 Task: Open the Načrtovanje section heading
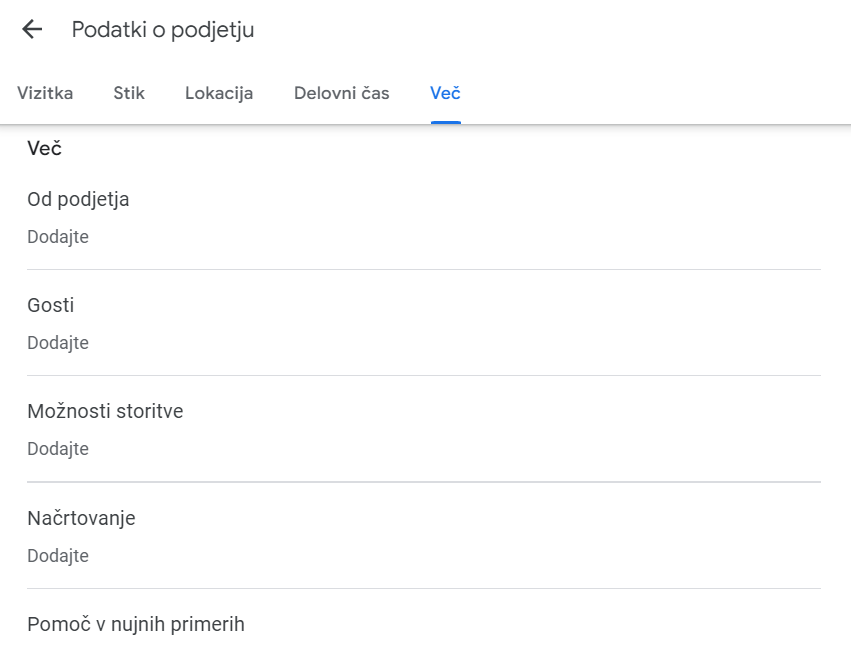point(81,518)
